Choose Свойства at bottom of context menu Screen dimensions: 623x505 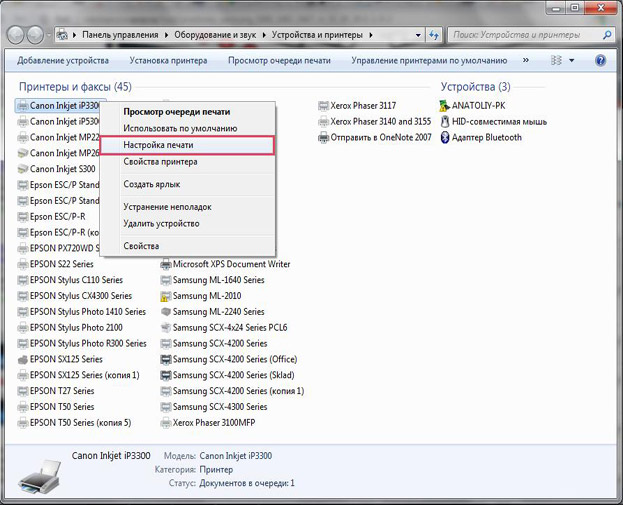coord(141,246)
